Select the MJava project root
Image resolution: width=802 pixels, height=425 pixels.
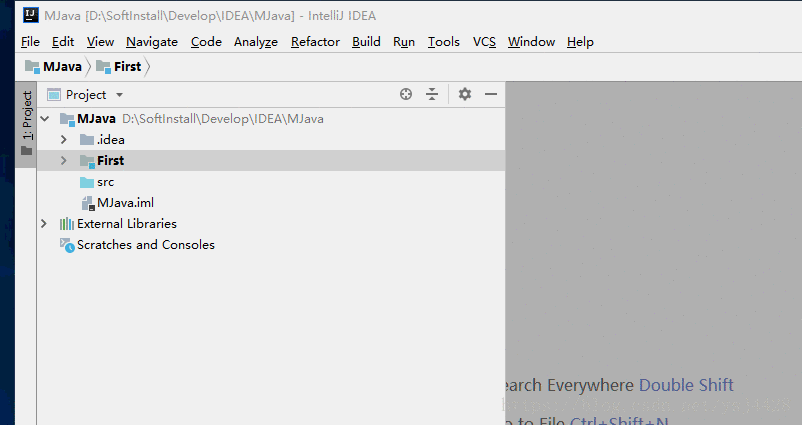point(271,119)
